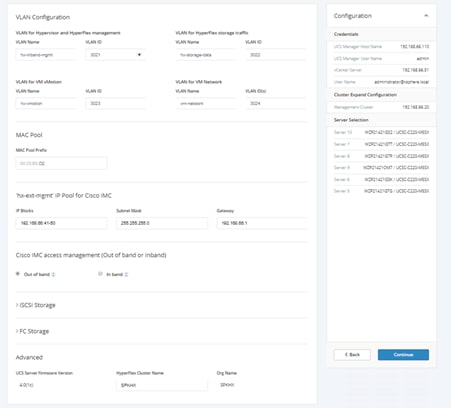
Task: Select the Out of band radio button
Action: (x=18, y=274)
